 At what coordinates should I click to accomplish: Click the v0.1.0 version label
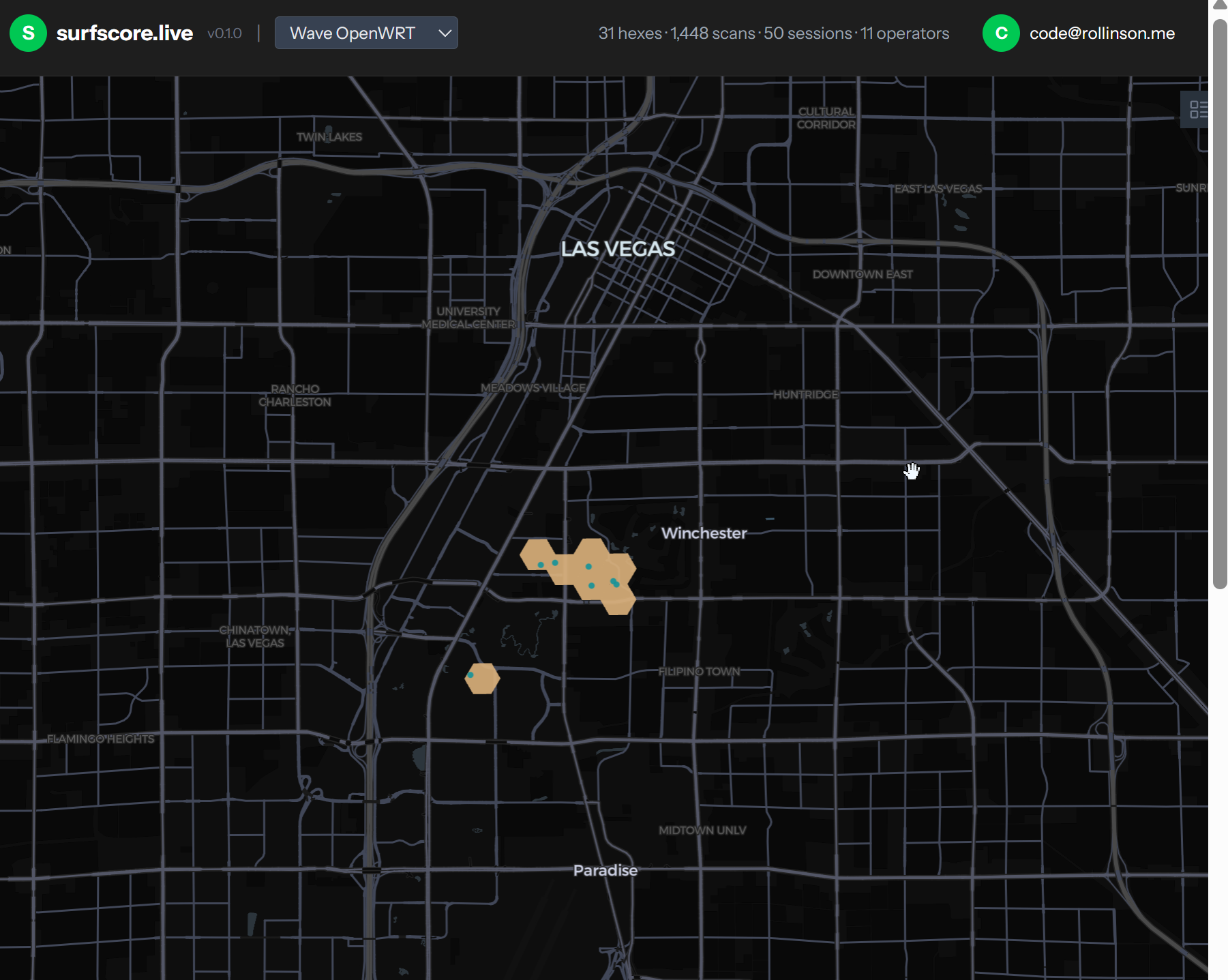224,33
